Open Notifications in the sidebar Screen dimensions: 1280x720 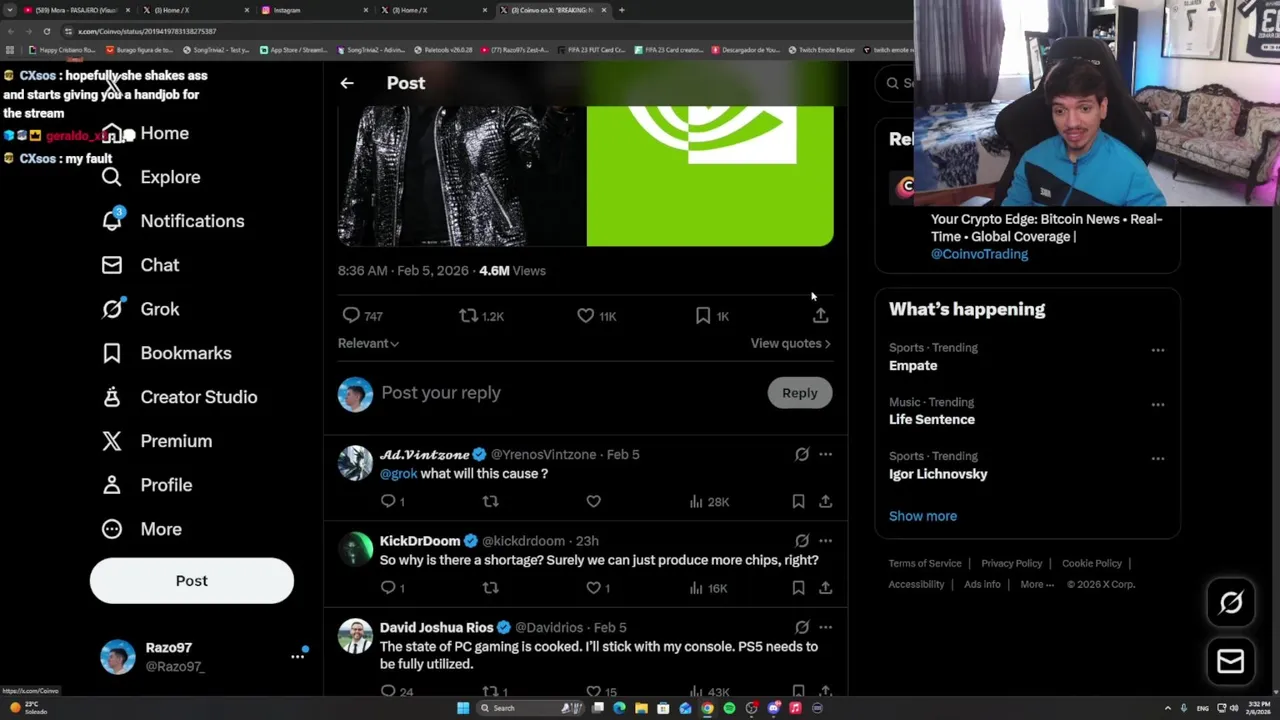point(173,221)
